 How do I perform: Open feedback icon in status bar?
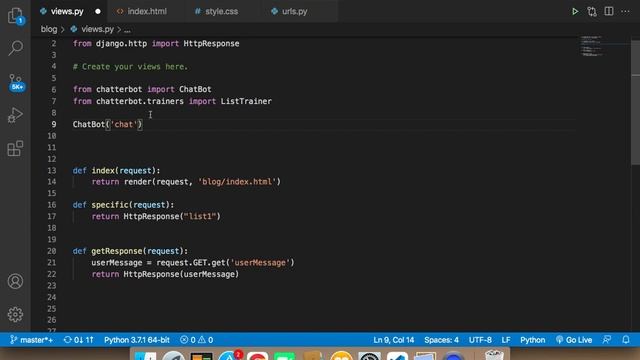(x=607, y=340)
